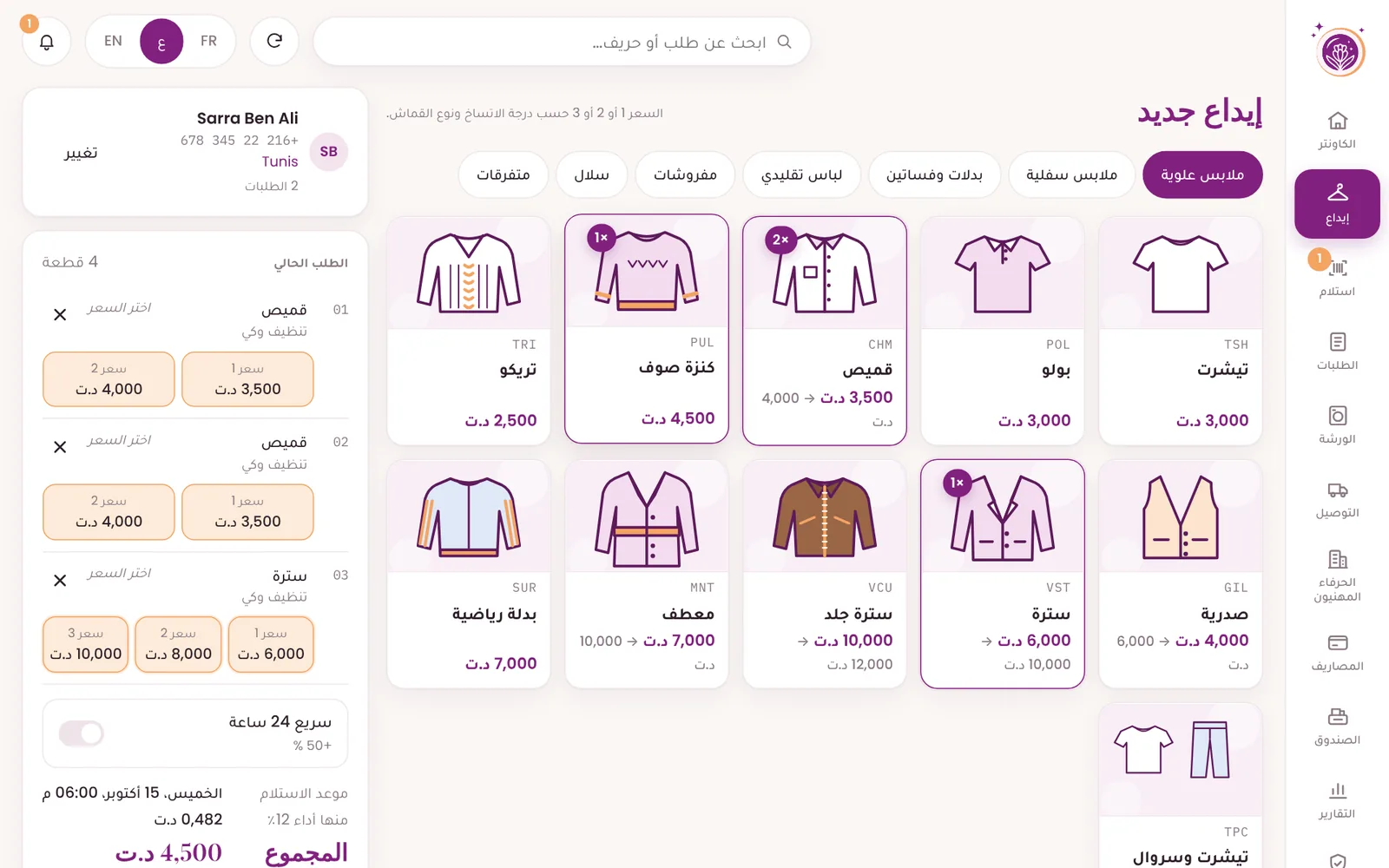Screen dimensions: 1389x868
Task: Open التوصيل delivery in sidebar
Action: tap(1337, 499)
